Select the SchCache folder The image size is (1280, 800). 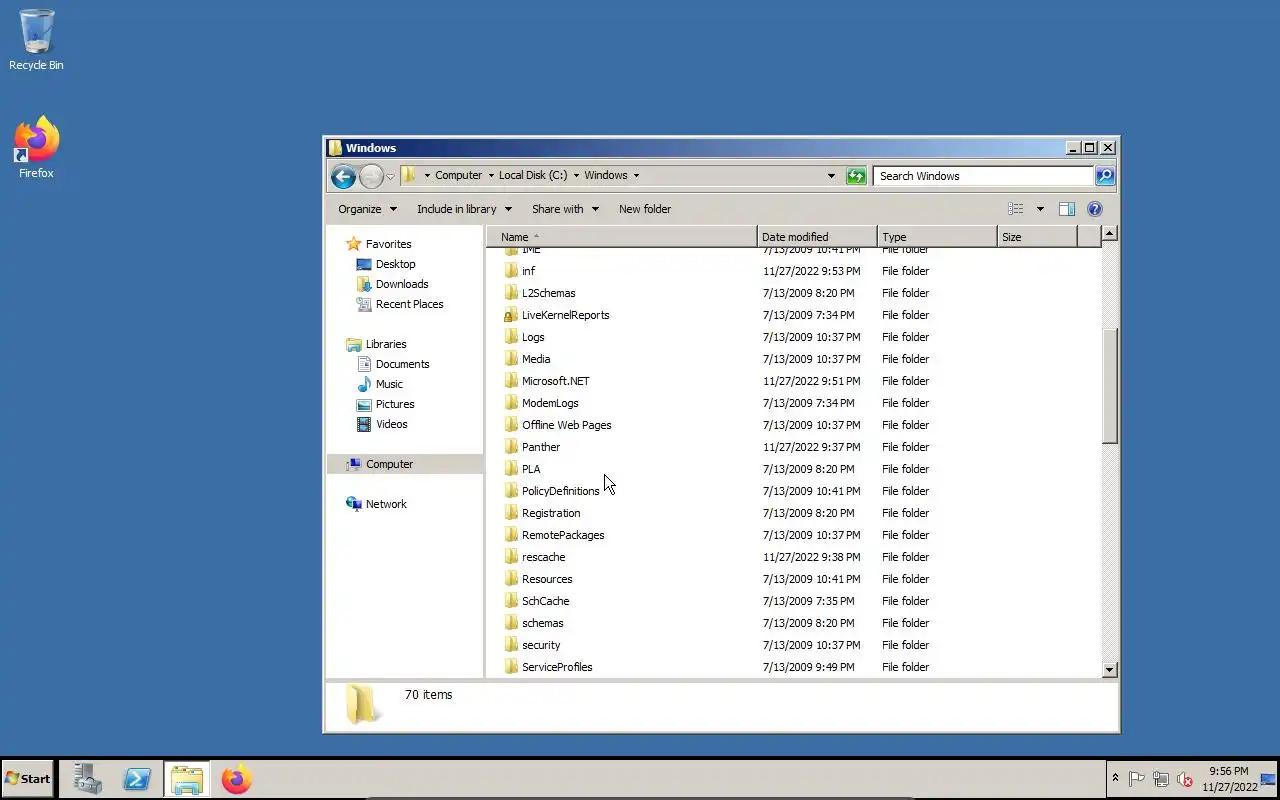545,601
